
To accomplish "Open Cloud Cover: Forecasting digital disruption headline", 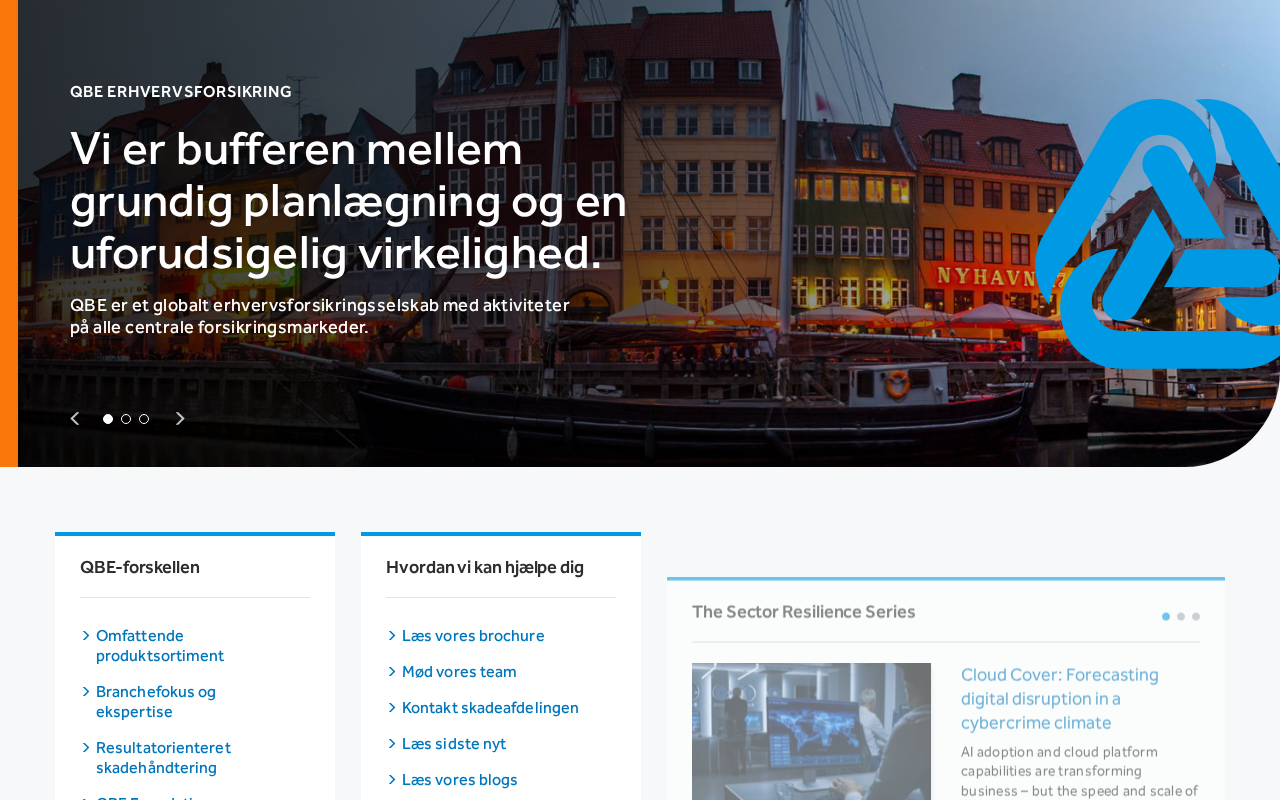I will click(x=1060, y=698).
